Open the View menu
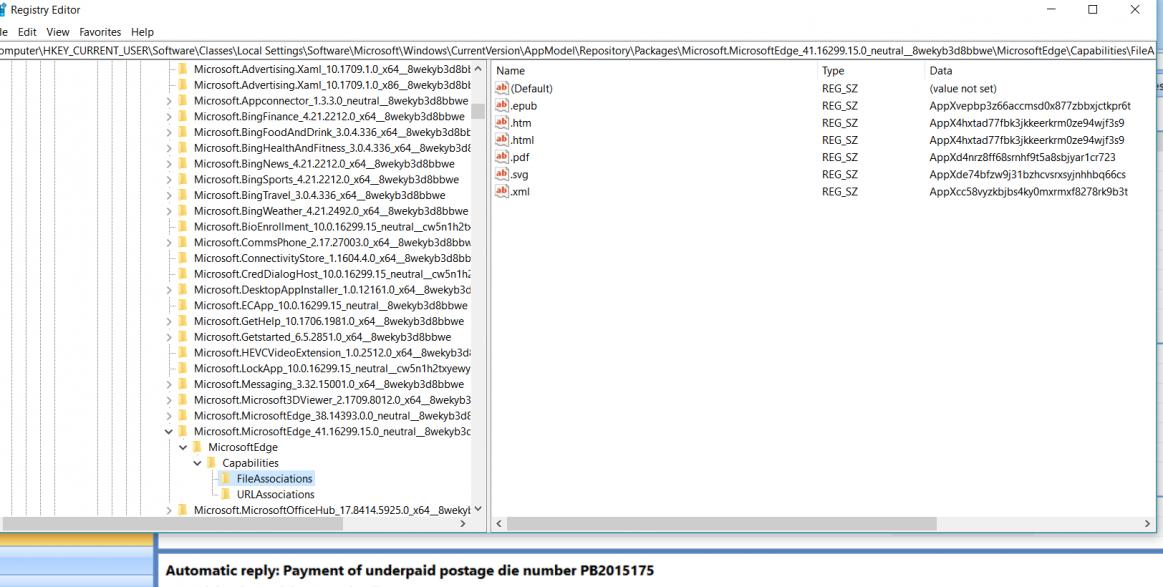The width and height of the screenshot is (1163, 587). point(58,32)
